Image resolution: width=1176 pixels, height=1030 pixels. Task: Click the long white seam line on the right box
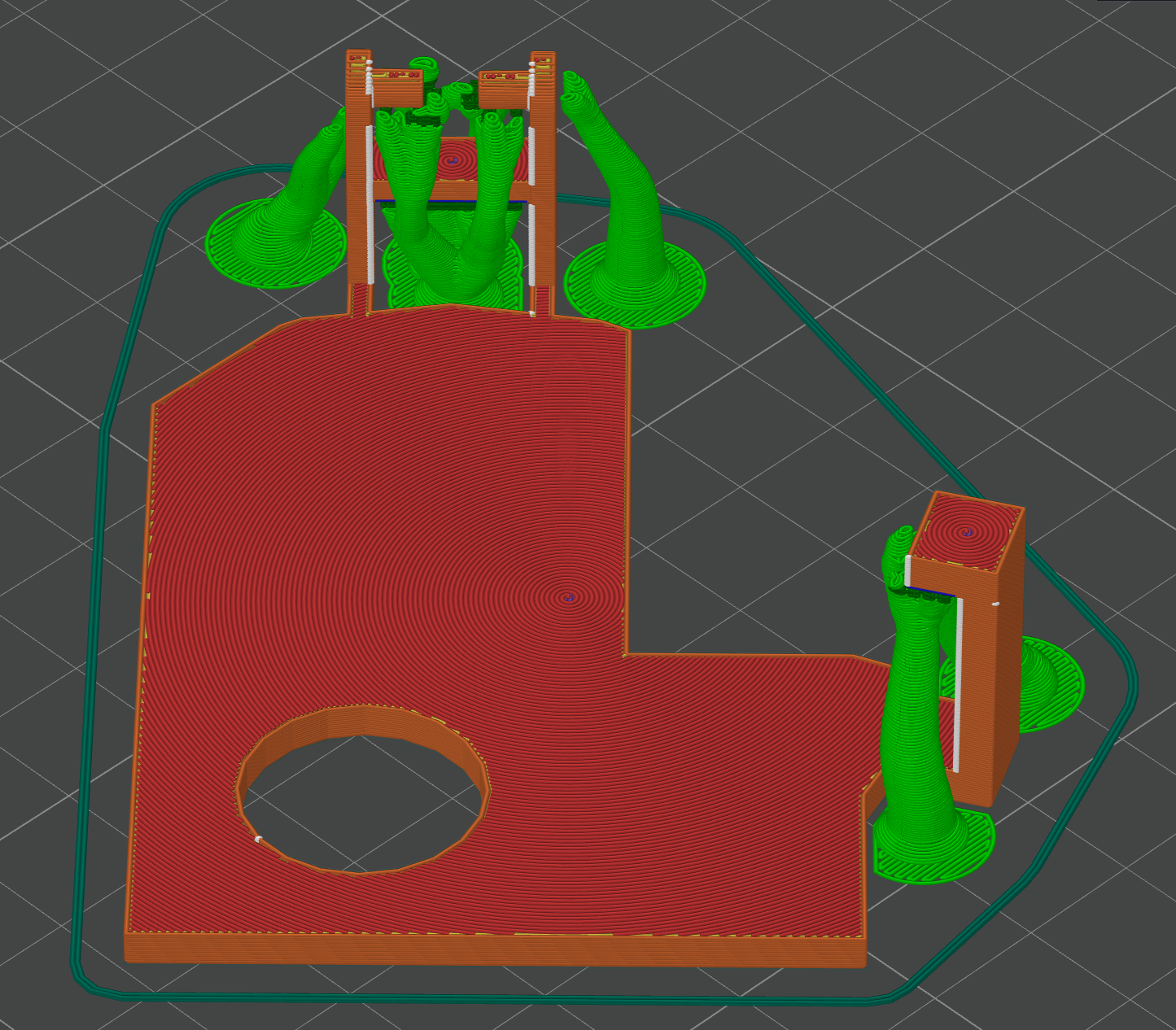pos(958,683)
